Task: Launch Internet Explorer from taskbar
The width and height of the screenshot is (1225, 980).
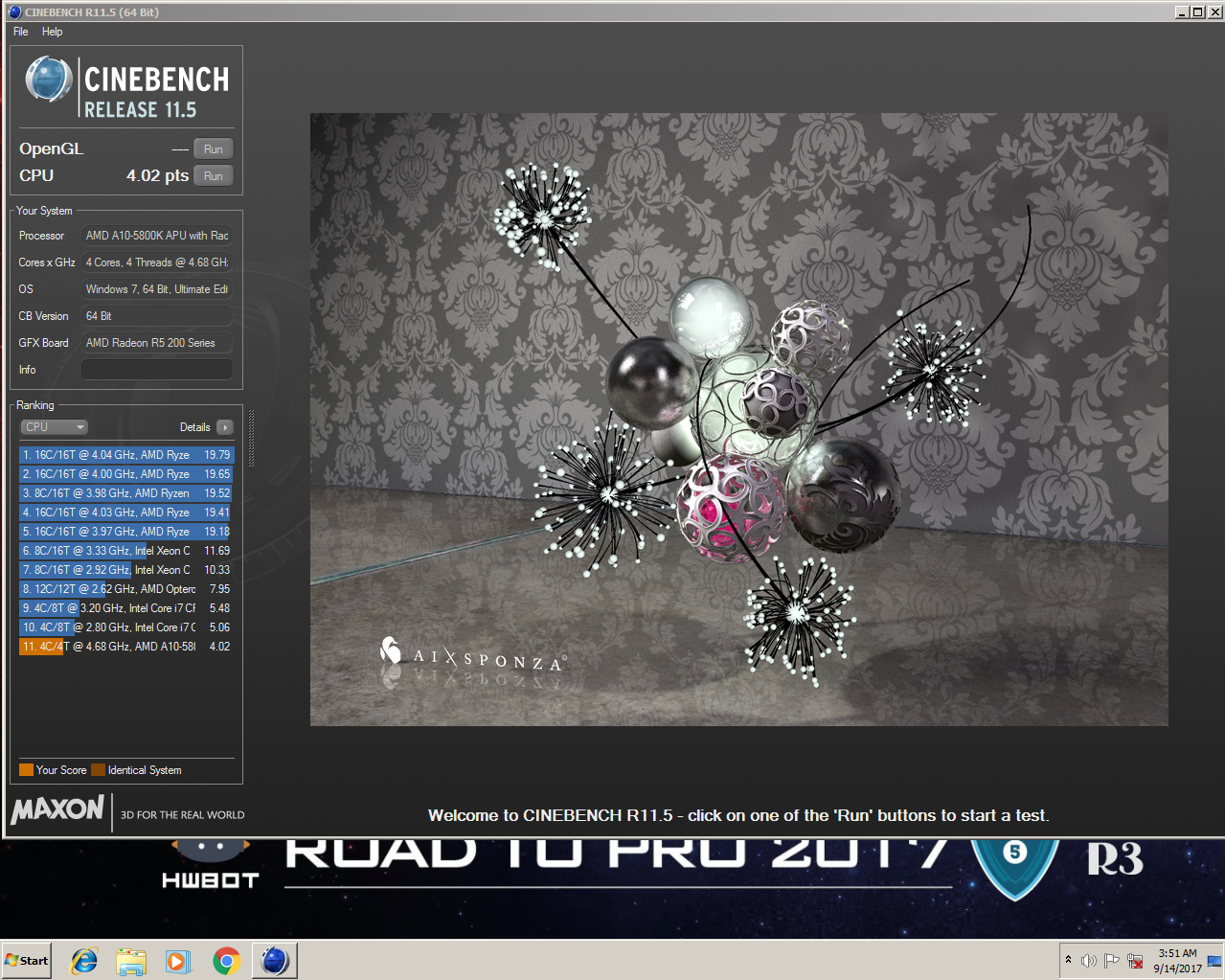Action: (x=84, y=961)
